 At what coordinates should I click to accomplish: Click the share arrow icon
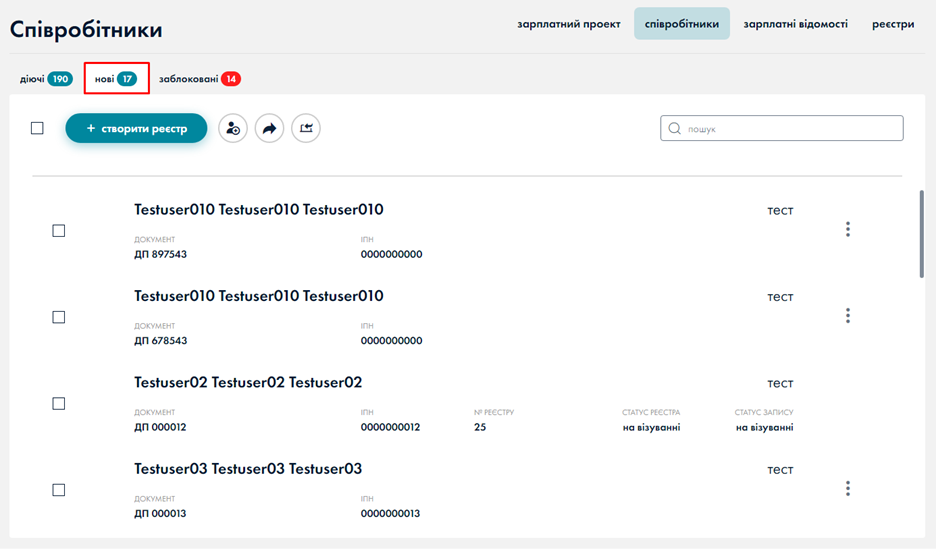(269, 128)
